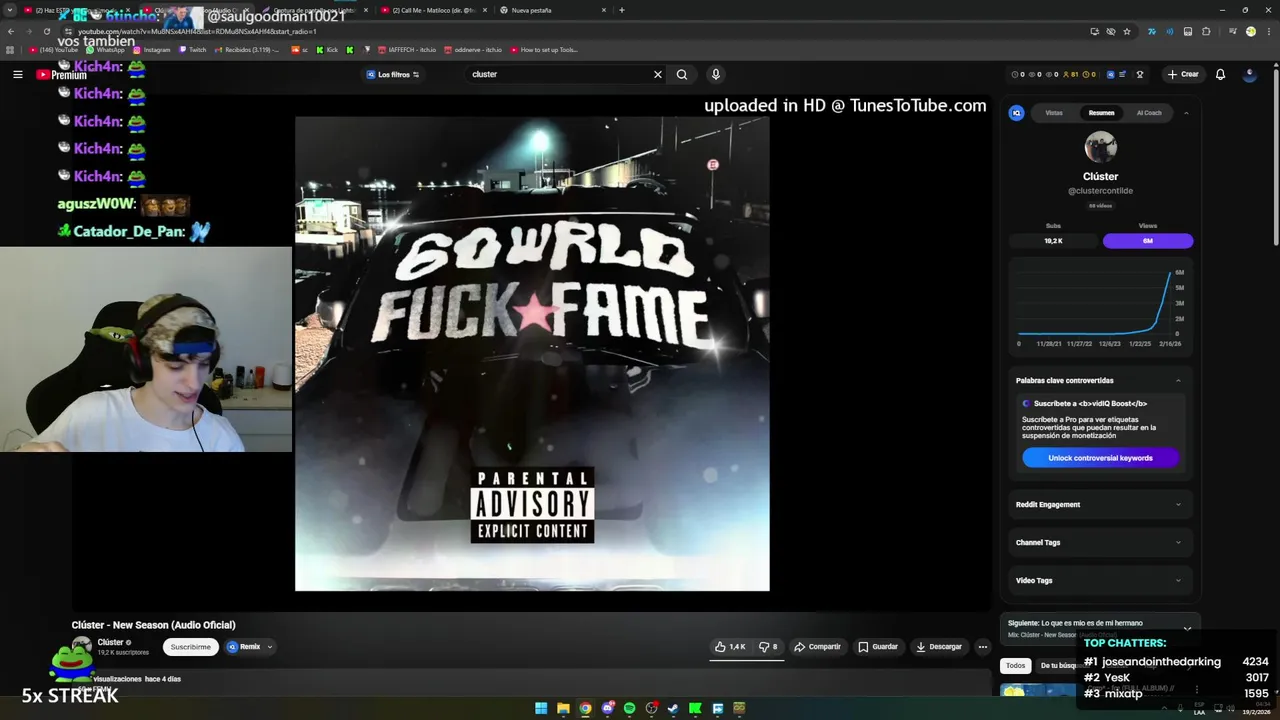Open the WhatsApp bookmark
The image size is (1280, 720).
coord(106,49)
